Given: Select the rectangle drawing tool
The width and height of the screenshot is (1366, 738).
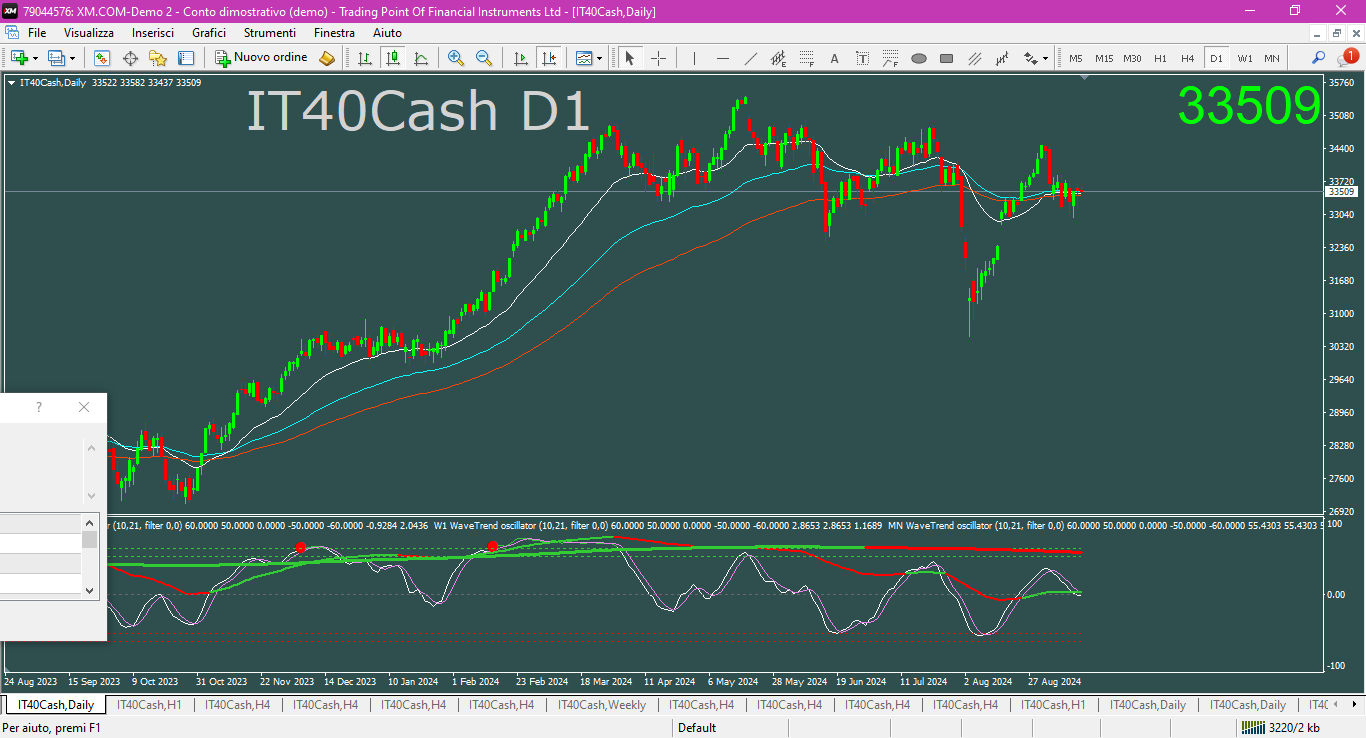Looking at the screenshot, I should (x=947, y=58).
